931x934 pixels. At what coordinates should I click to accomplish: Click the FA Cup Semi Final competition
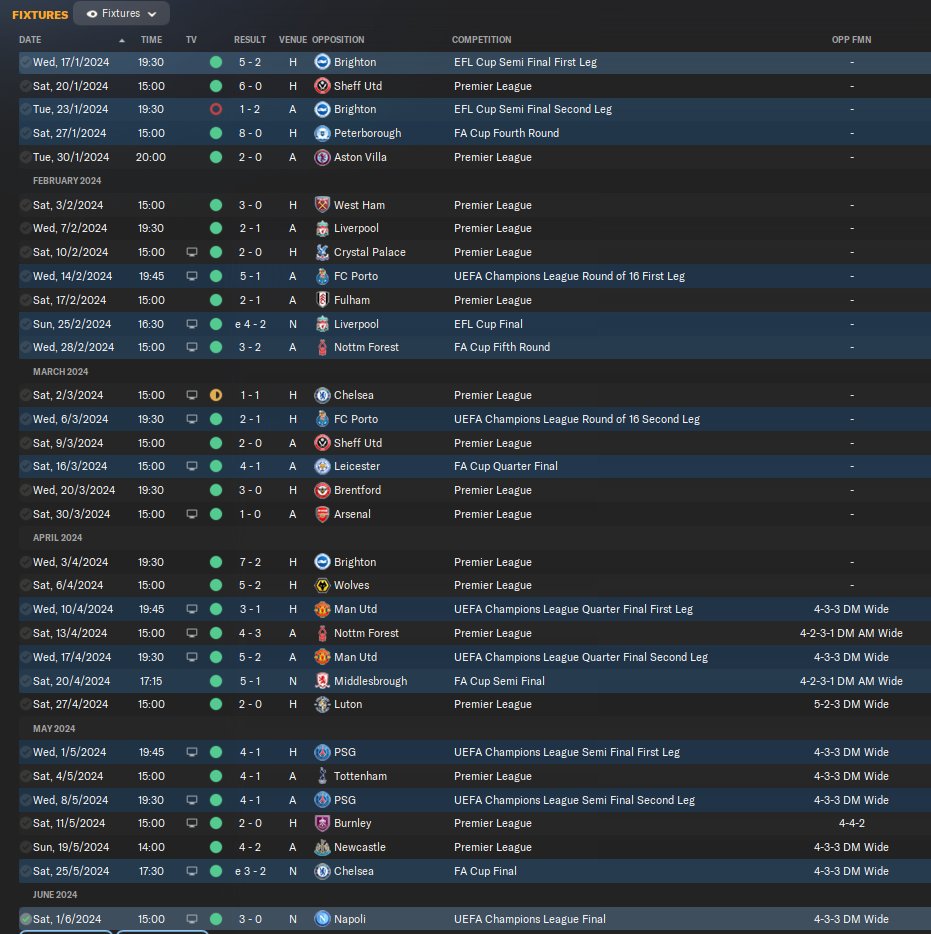point(499,681)
